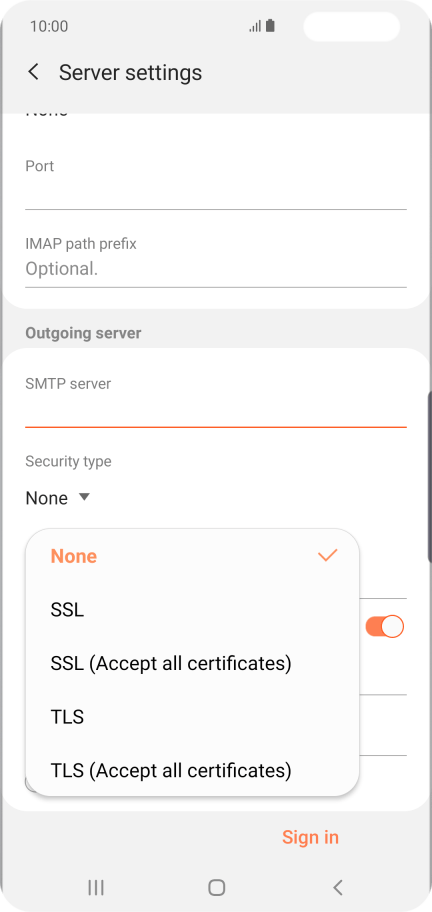This screenshot has width=432, height=912.
Task: Click the orange checkmark next to None
Action: 328,555
